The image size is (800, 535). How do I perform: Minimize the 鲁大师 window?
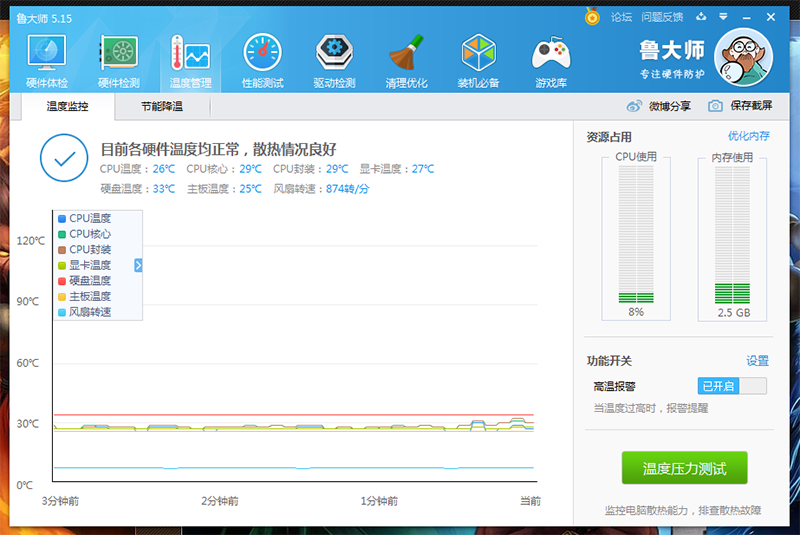(x=747, y=18)
